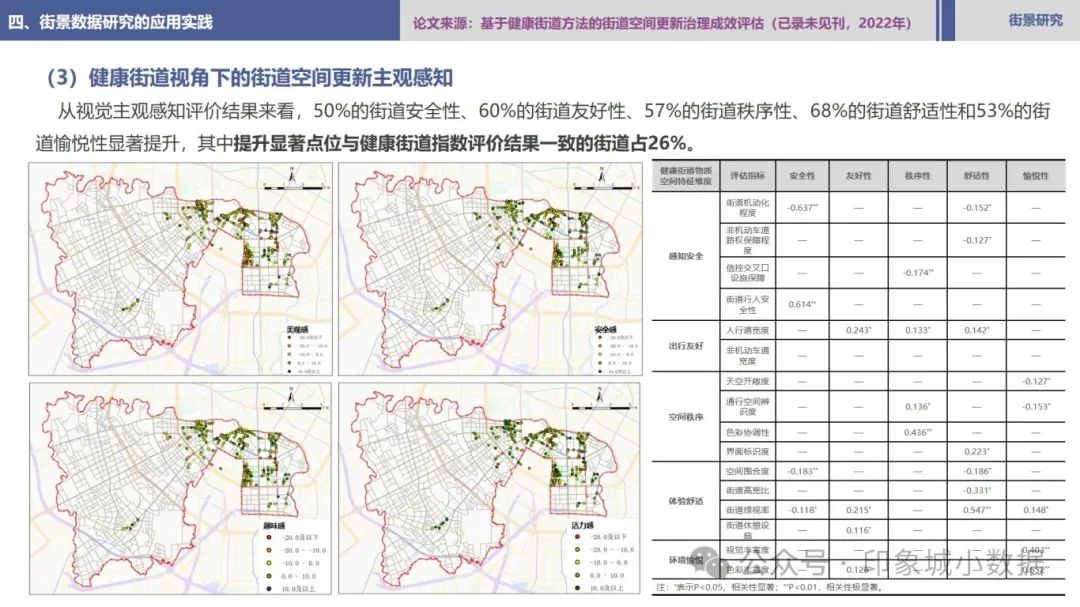Screen dimensions: 1080x607
Task: Select the 安全感 map thumbnail
Action: (490, 269)
